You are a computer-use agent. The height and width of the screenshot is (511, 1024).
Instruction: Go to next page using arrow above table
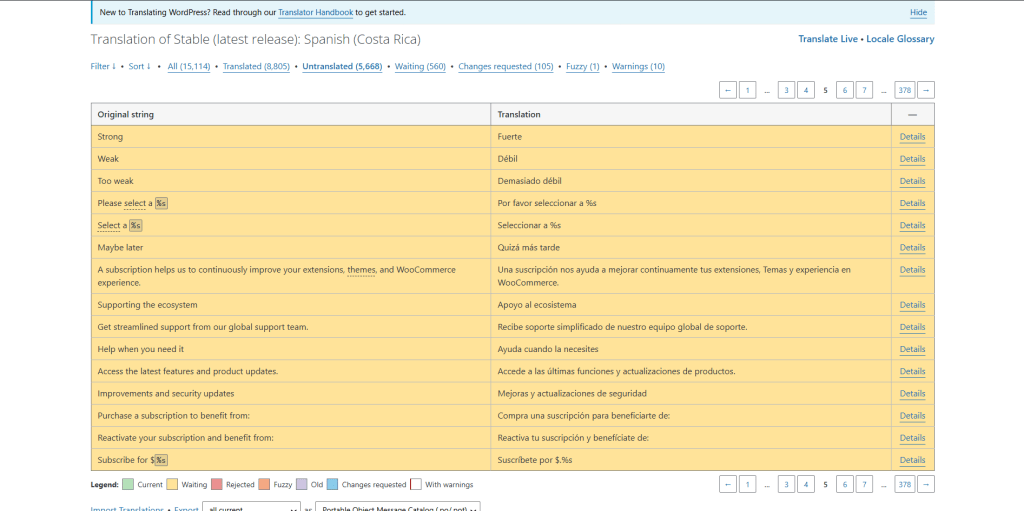[925, 90]
